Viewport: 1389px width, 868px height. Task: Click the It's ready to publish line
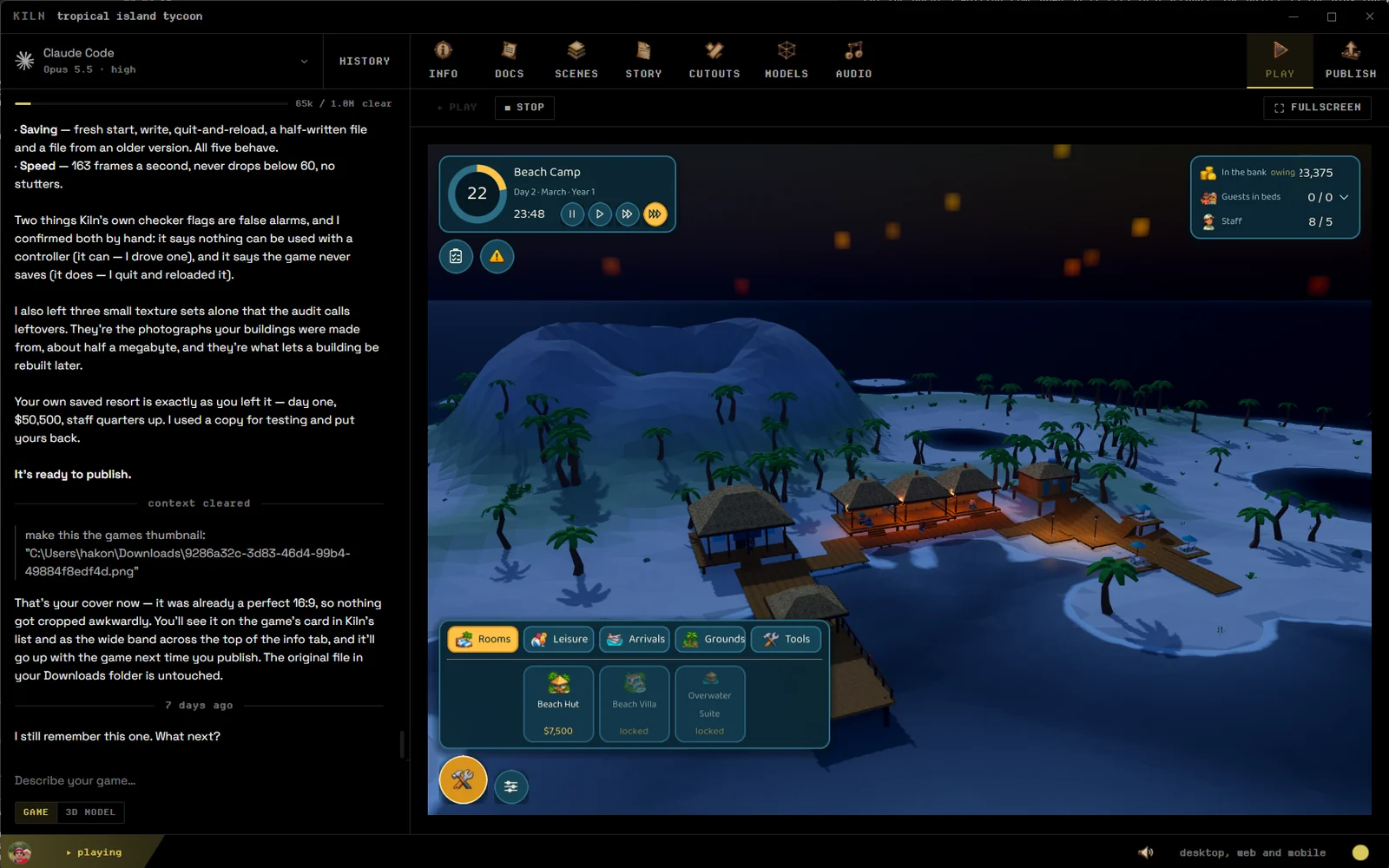pyautogui.click(x=73, y=474)
